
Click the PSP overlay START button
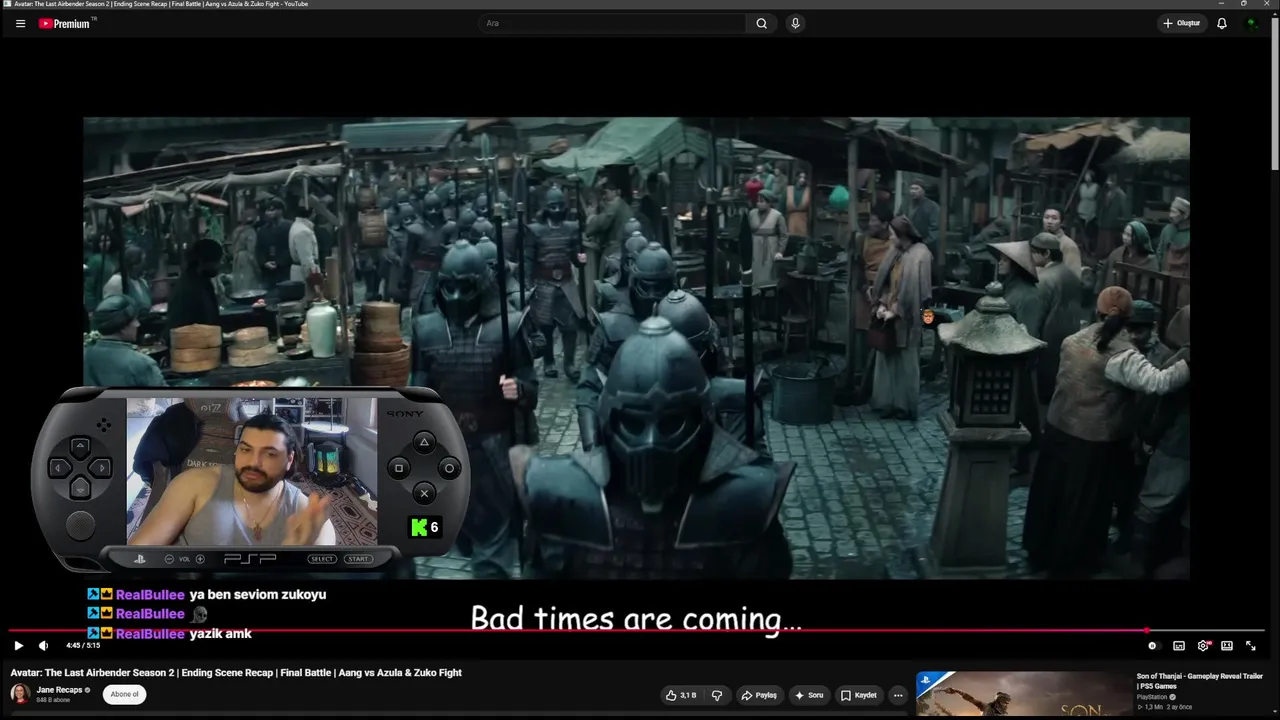tap(358, 559)
